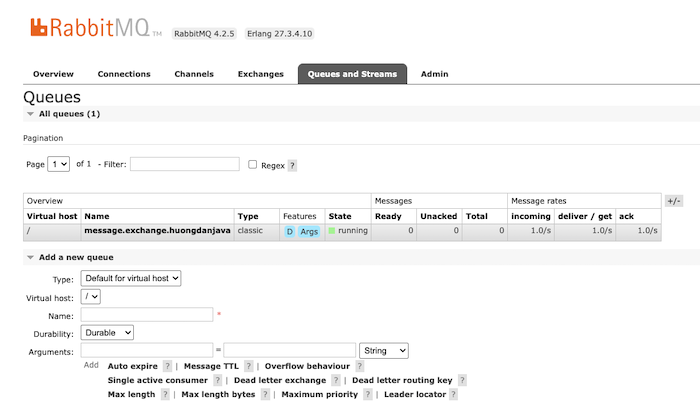Click the green running state indicator

click(x=333, y=231)
